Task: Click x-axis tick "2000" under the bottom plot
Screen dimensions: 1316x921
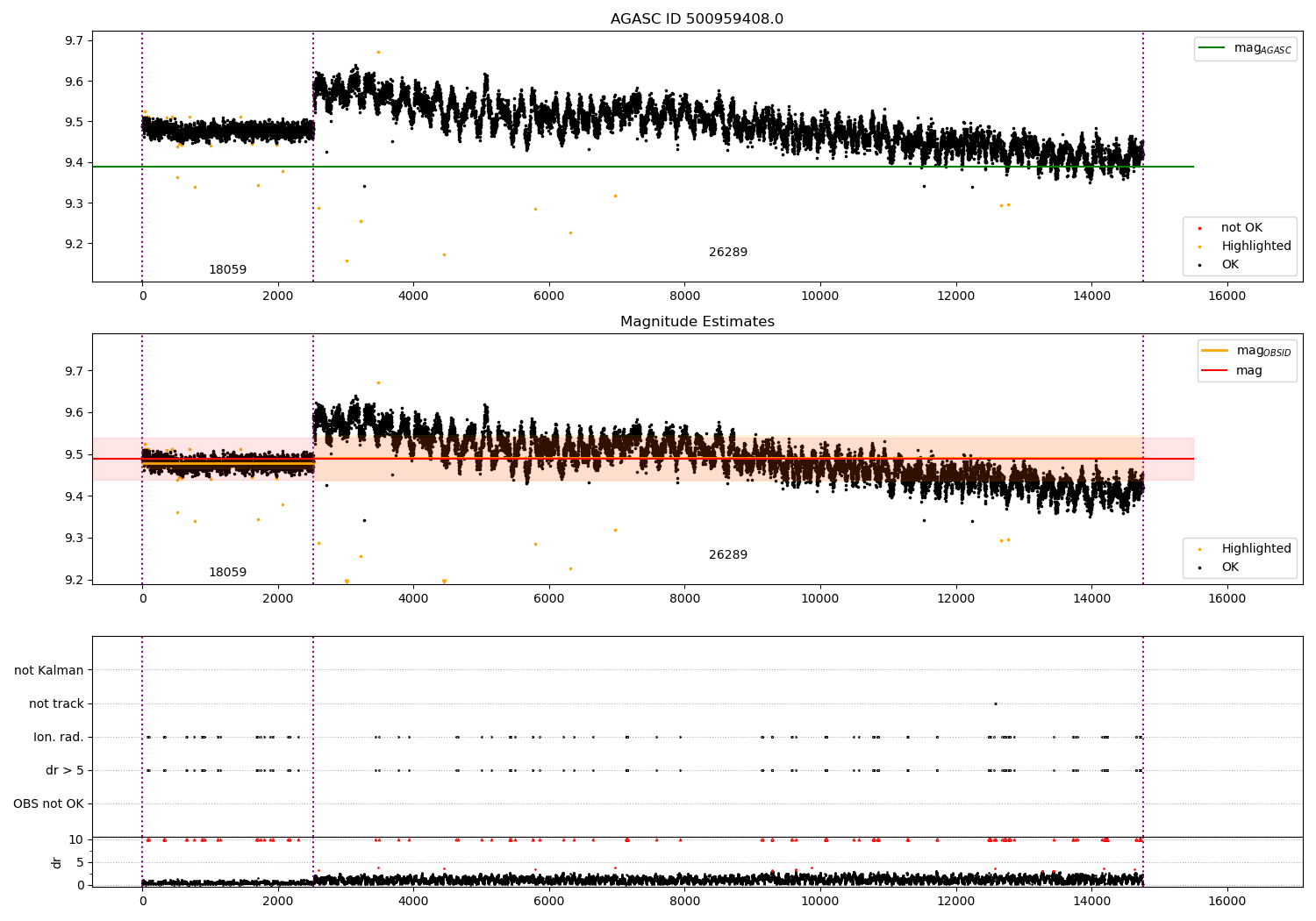Action: point(278,902)
